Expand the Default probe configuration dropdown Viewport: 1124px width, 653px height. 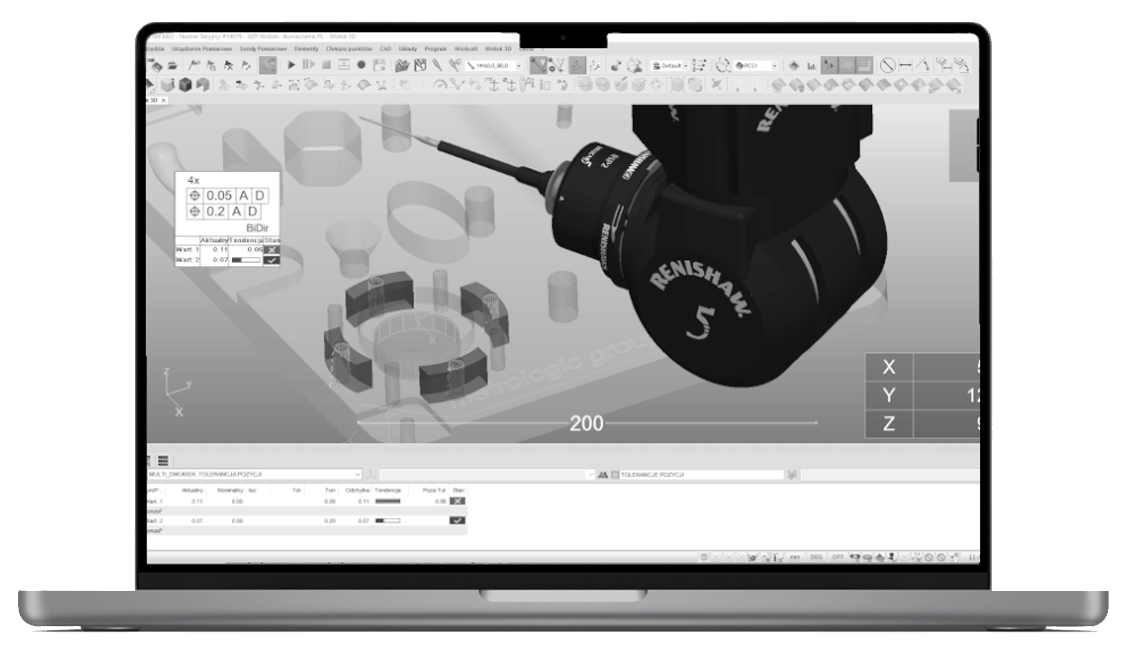685,63
